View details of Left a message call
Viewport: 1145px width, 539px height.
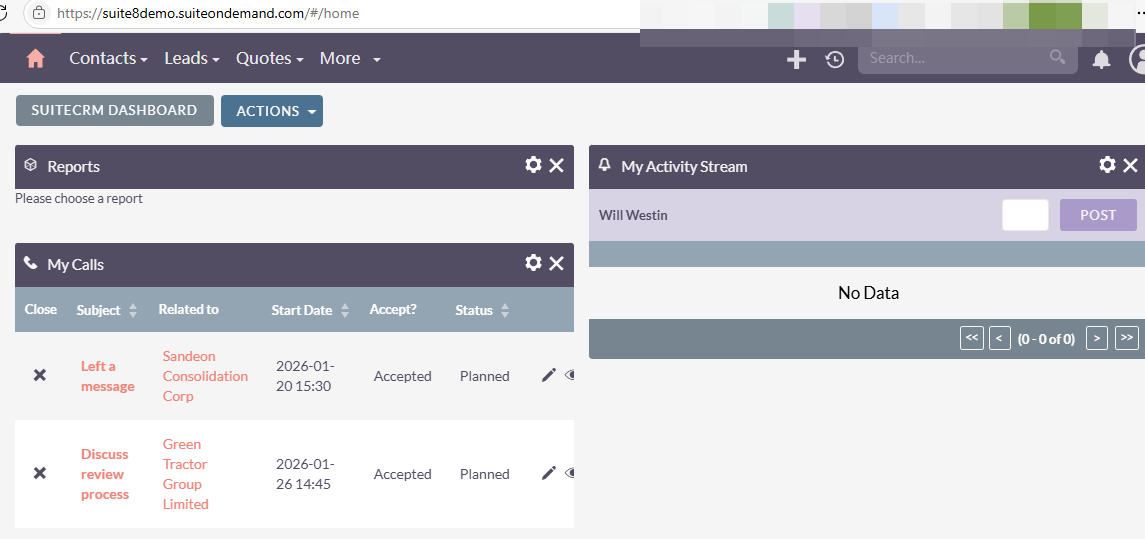point(570,375)
